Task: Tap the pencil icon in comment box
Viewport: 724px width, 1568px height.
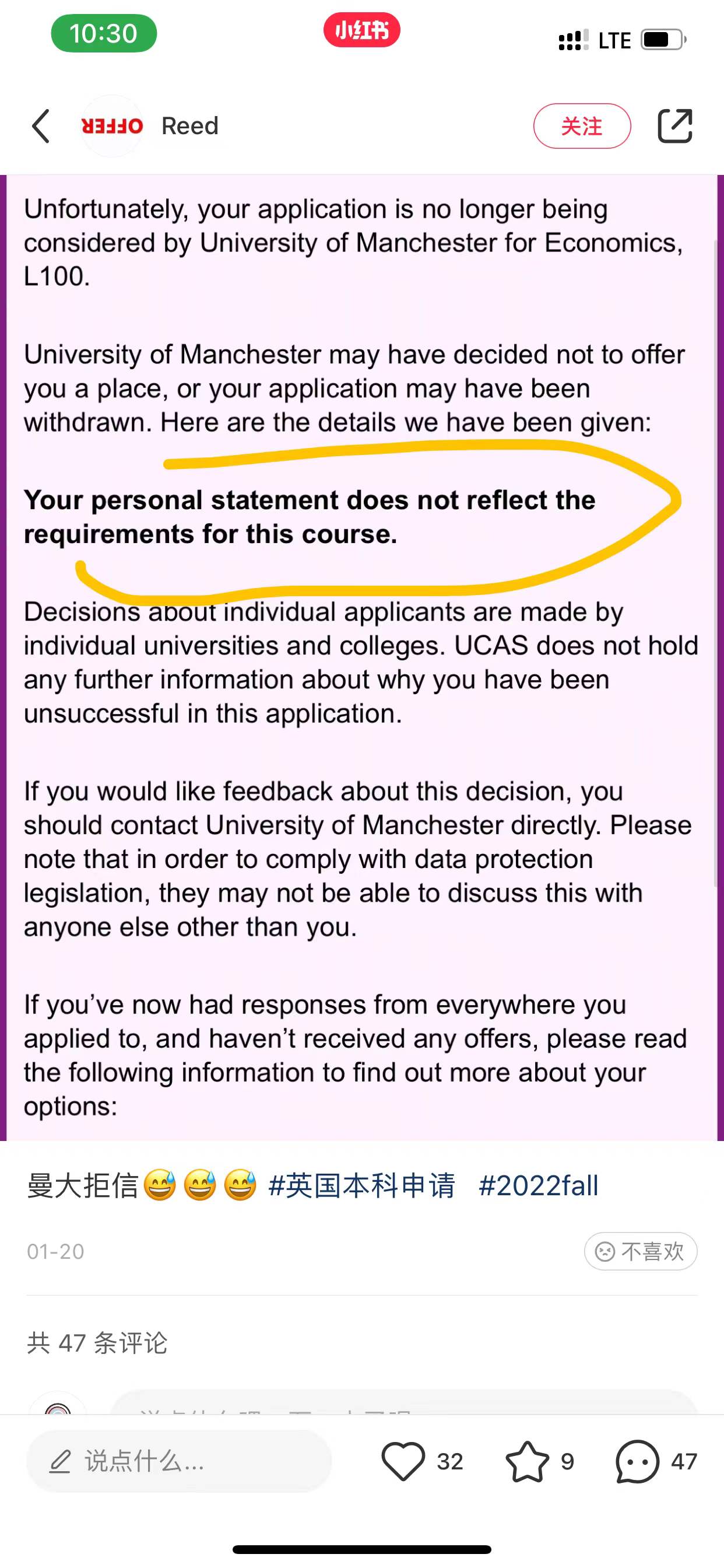Action: [59, 1461]
